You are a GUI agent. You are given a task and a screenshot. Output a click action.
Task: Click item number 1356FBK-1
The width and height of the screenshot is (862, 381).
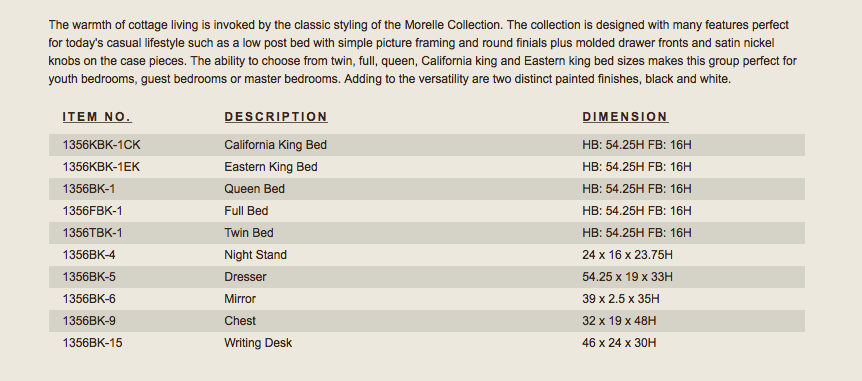coord(92,211)
